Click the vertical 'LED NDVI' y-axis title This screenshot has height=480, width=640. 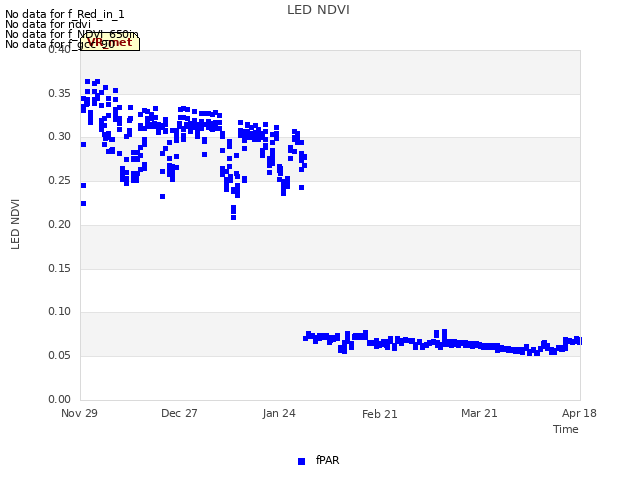[15, 224]
